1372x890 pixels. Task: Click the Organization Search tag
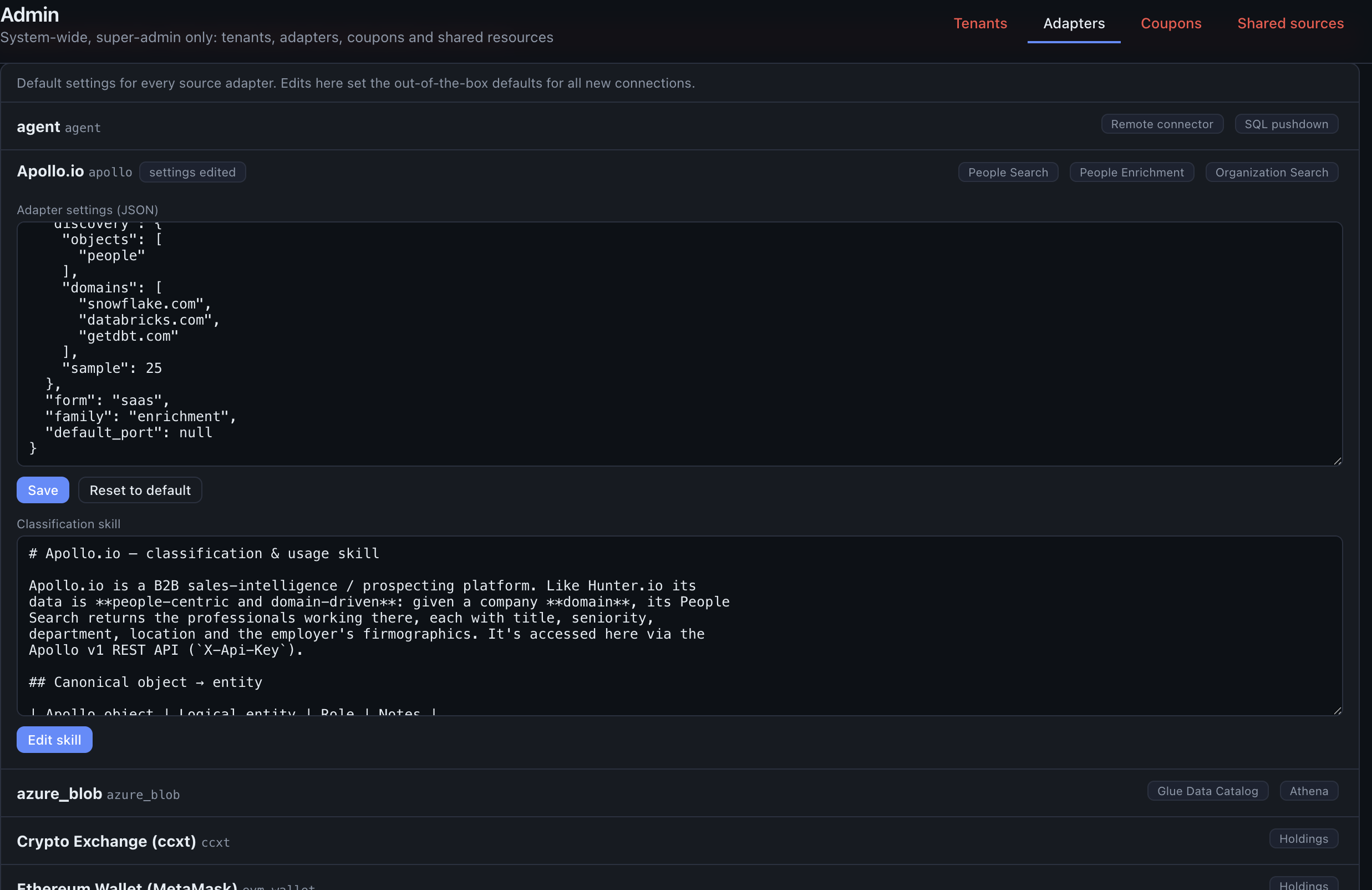click(1272, 172)
